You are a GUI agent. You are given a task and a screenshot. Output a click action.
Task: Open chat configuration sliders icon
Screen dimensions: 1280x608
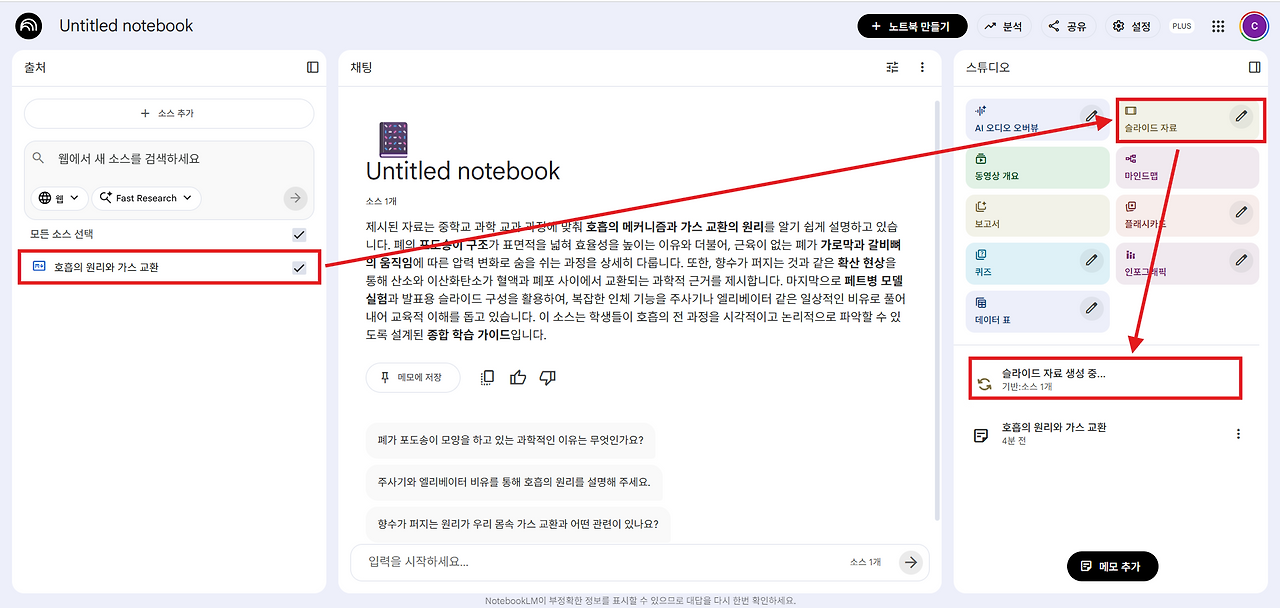pyautogui.click(x=893, y=67)
